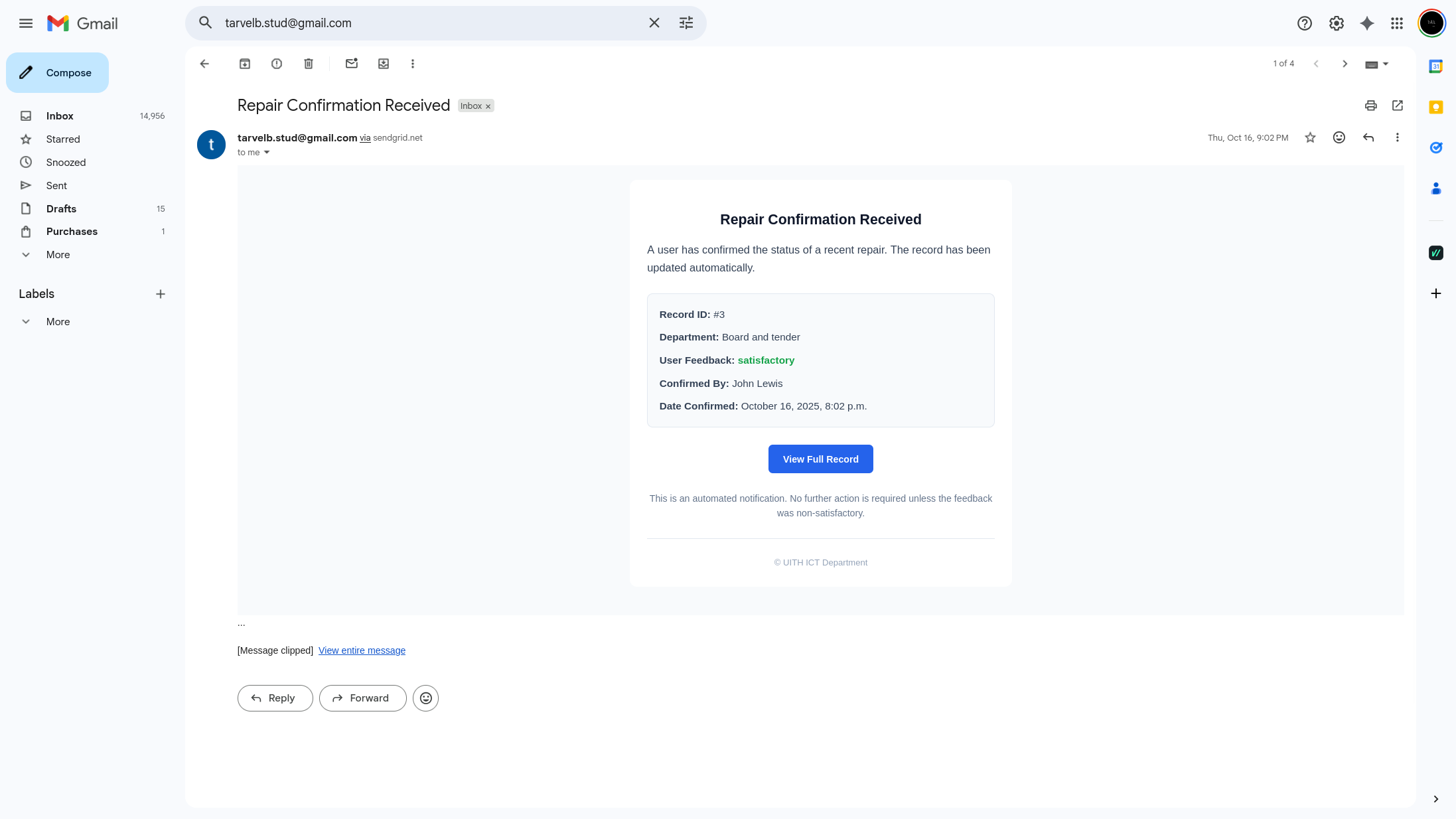Toggle main menu hamburger sidebar

[26, 23]
